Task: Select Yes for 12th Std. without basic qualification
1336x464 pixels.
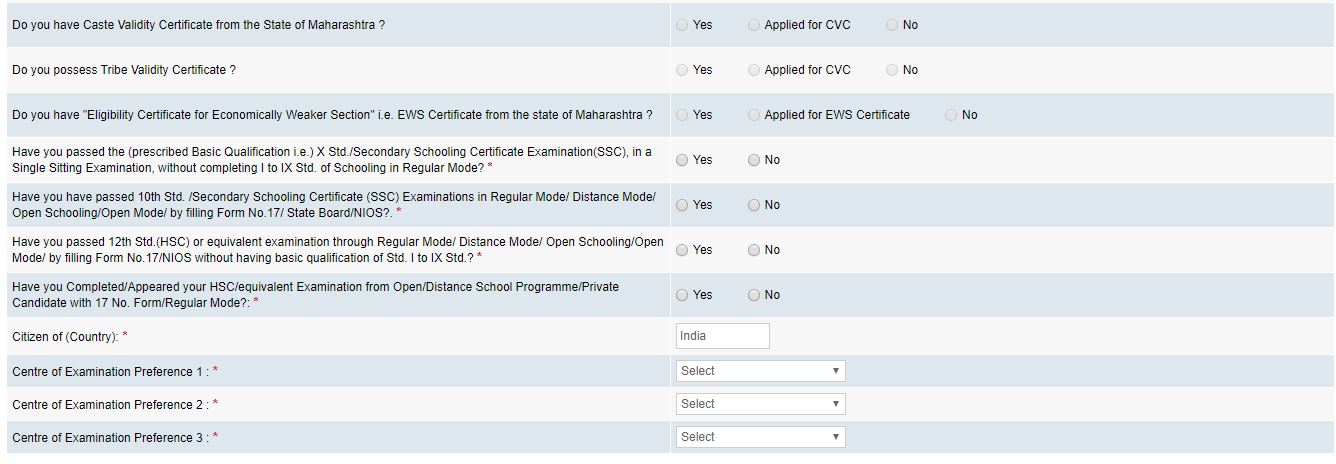Action: [682, 250]
